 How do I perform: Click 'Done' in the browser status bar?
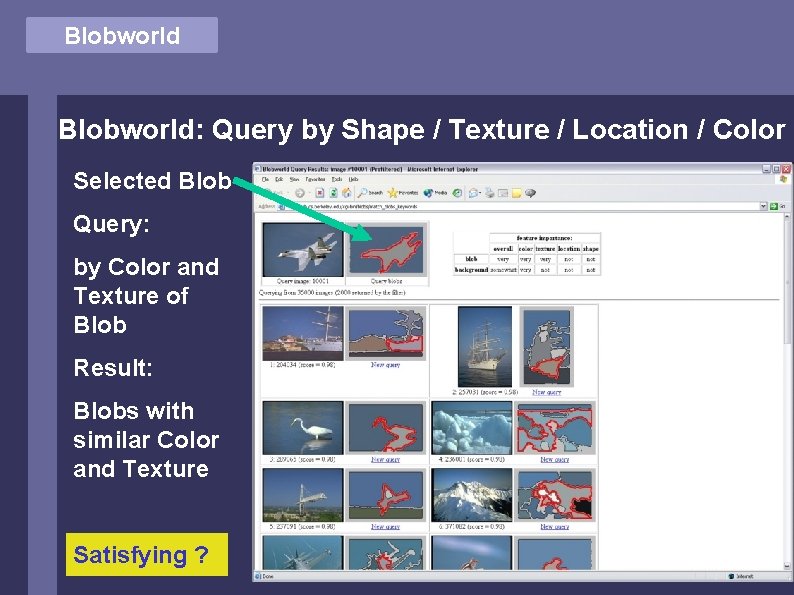pyautogui.click(x=268, y=576)
